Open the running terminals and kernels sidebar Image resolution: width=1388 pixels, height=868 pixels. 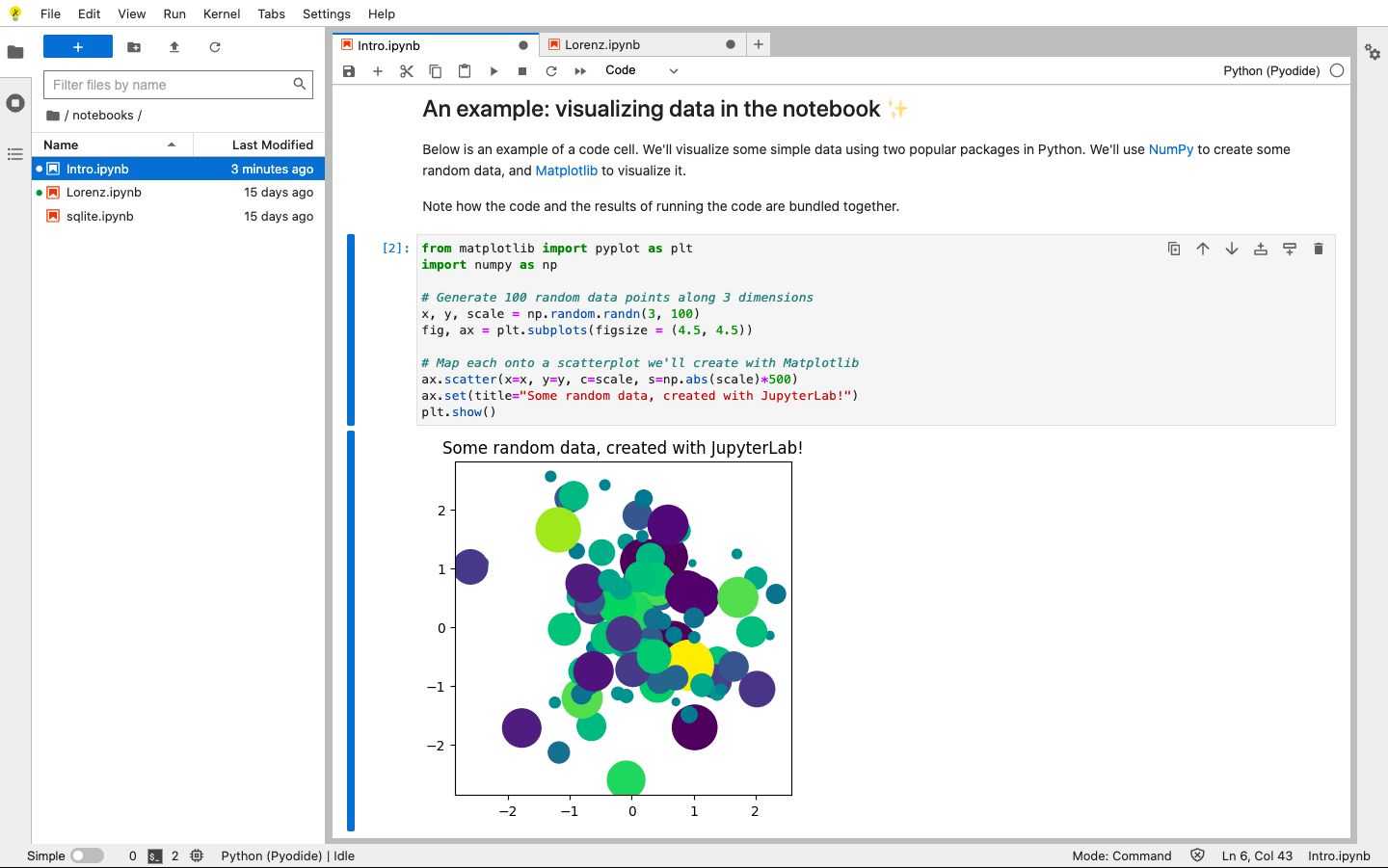tap(15, 103)
